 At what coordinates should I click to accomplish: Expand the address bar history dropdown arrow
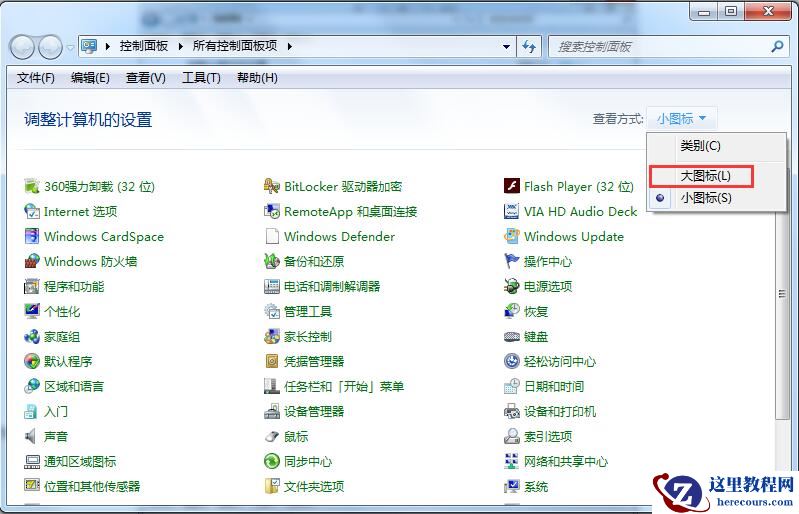[x=507, y=47]
